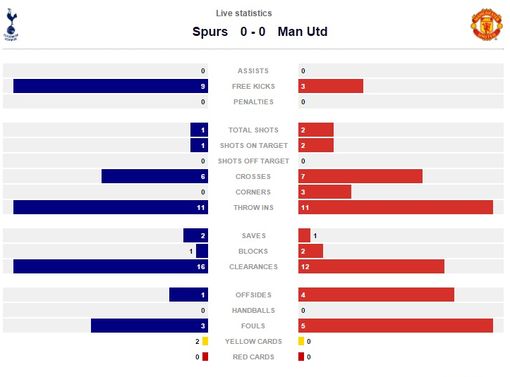Image resolution: width=510 pixels, height=377 pixels.
Task: Click the Man Utd team name
Action: click(x=303, y=32)
